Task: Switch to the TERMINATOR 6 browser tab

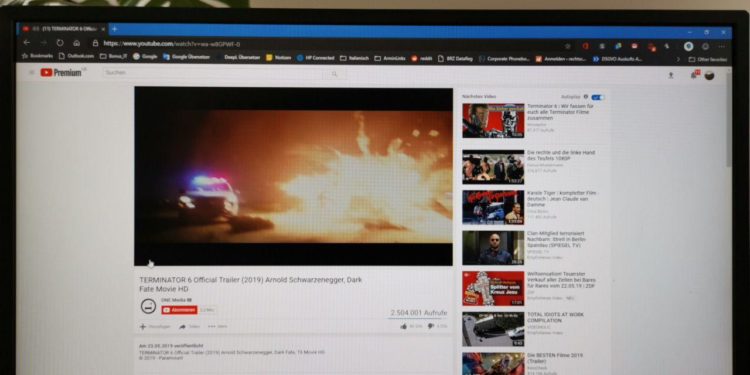Action: tap(64, 29)
